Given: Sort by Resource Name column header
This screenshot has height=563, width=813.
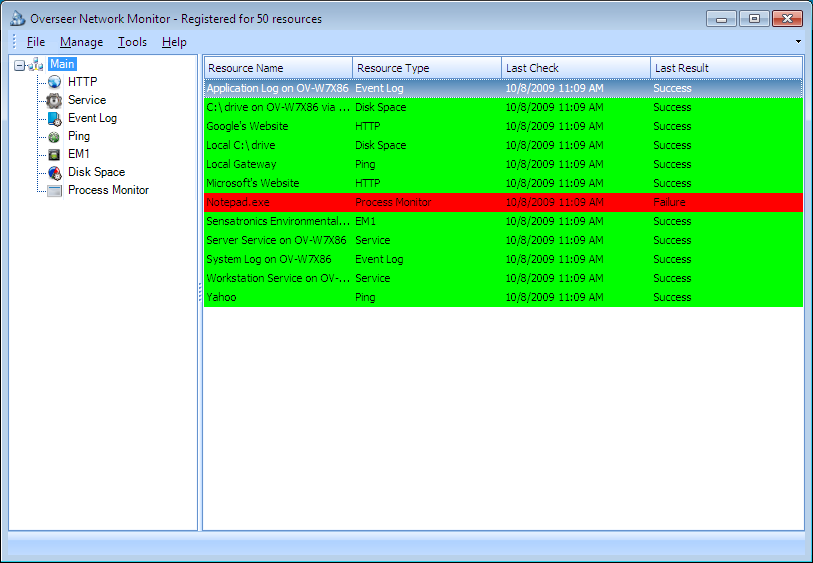Looking at the screenshot, I should click(x=278, y=68).
